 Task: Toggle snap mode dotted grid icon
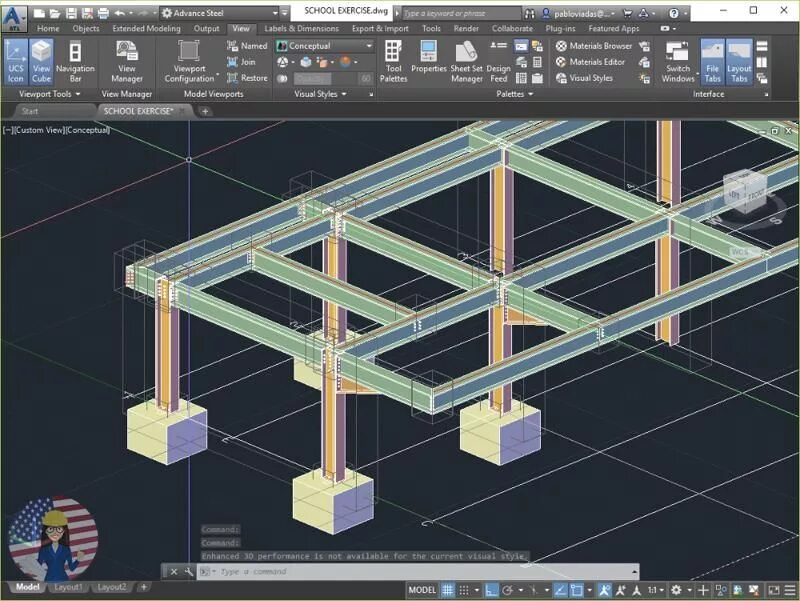[464, 590]
